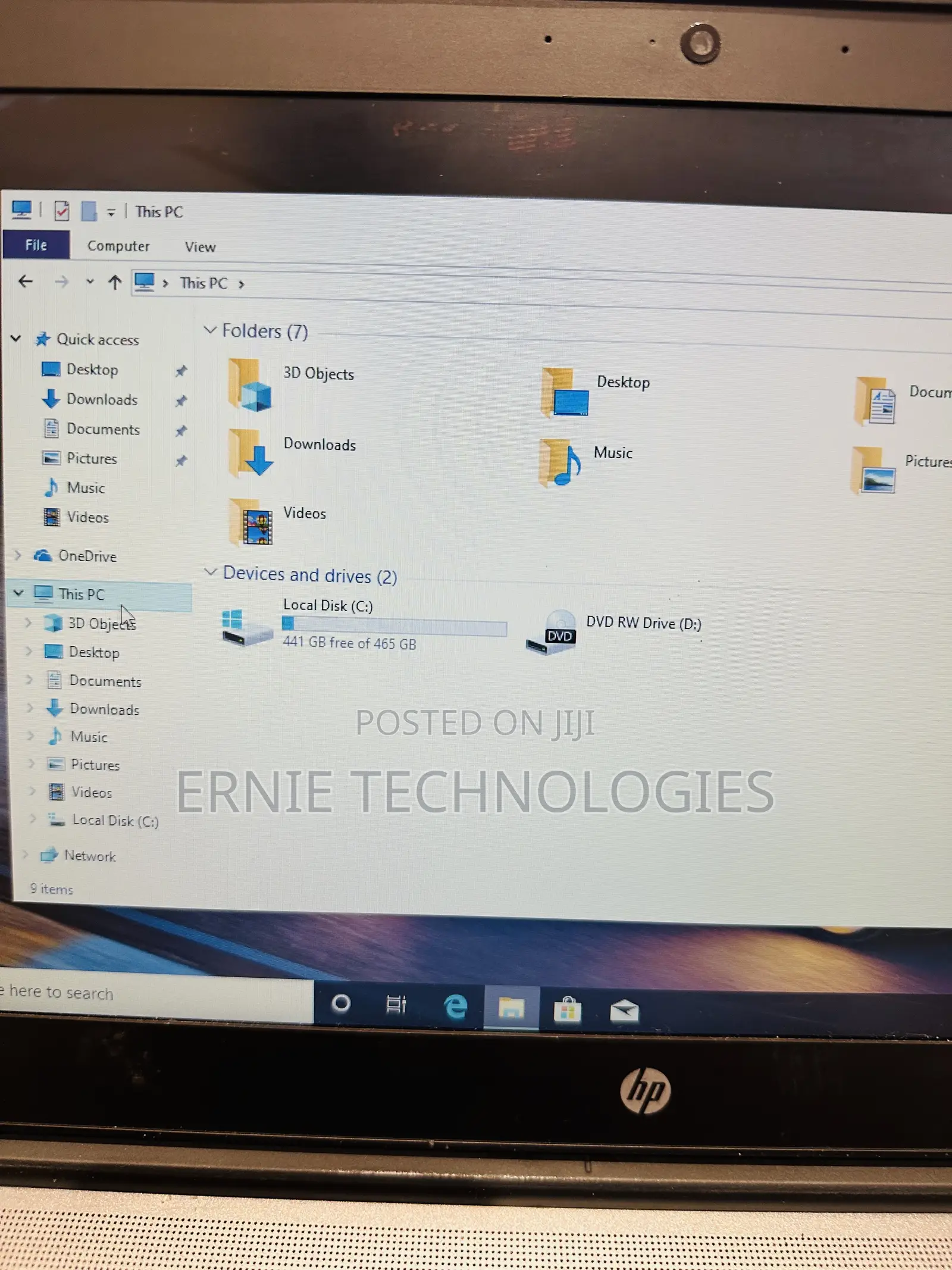
Task: Collapse the Folders (7) group
Action: tap(210, 329)
